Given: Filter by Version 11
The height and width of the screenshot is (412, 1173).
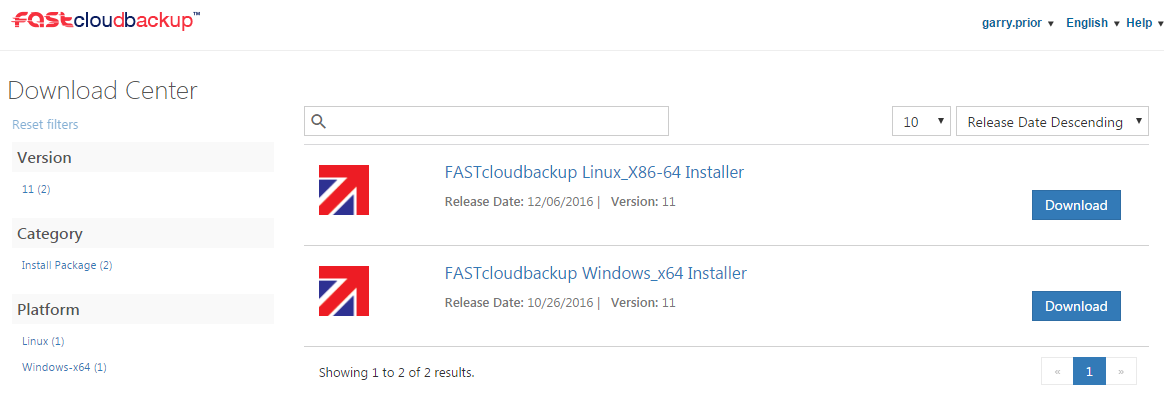Looking at the screenshot, I should coord(36,189).
